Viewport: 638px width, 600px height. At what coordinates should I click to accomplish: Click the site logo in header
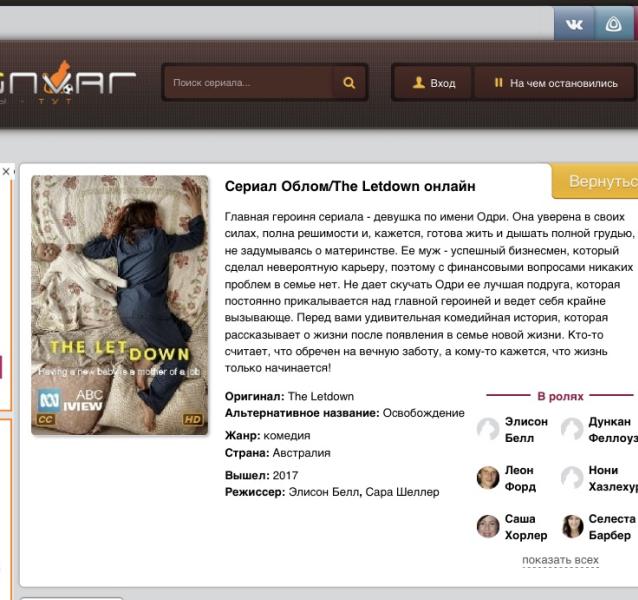(x=68, y=83)
